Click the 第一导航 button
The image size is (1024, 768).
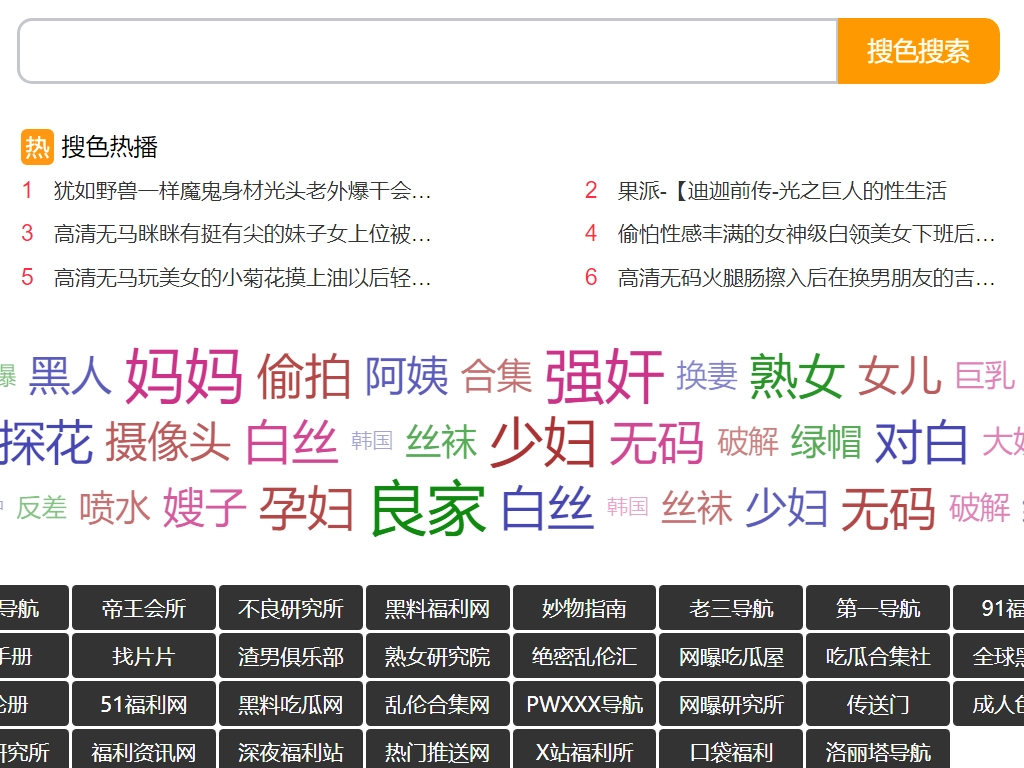click(x=878, y=609)
